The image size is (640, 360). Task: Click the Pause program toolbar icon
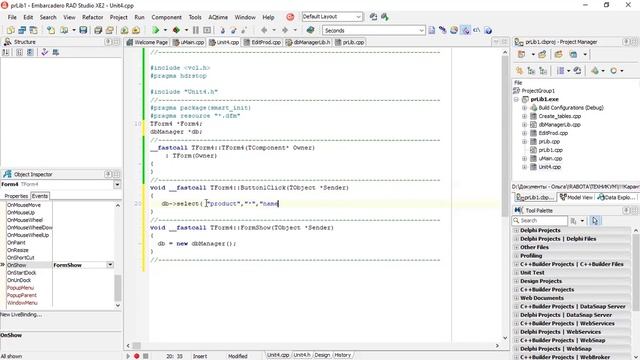[196, 30]
